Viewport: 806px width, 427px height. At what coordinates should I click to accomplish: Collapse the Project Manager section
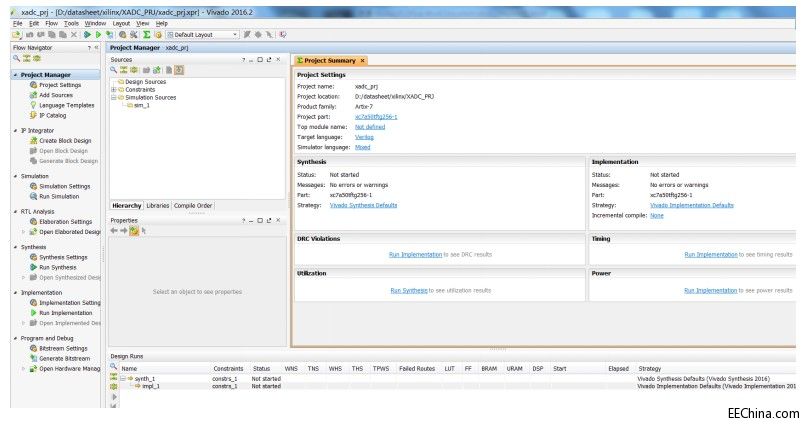coord(15,75)
